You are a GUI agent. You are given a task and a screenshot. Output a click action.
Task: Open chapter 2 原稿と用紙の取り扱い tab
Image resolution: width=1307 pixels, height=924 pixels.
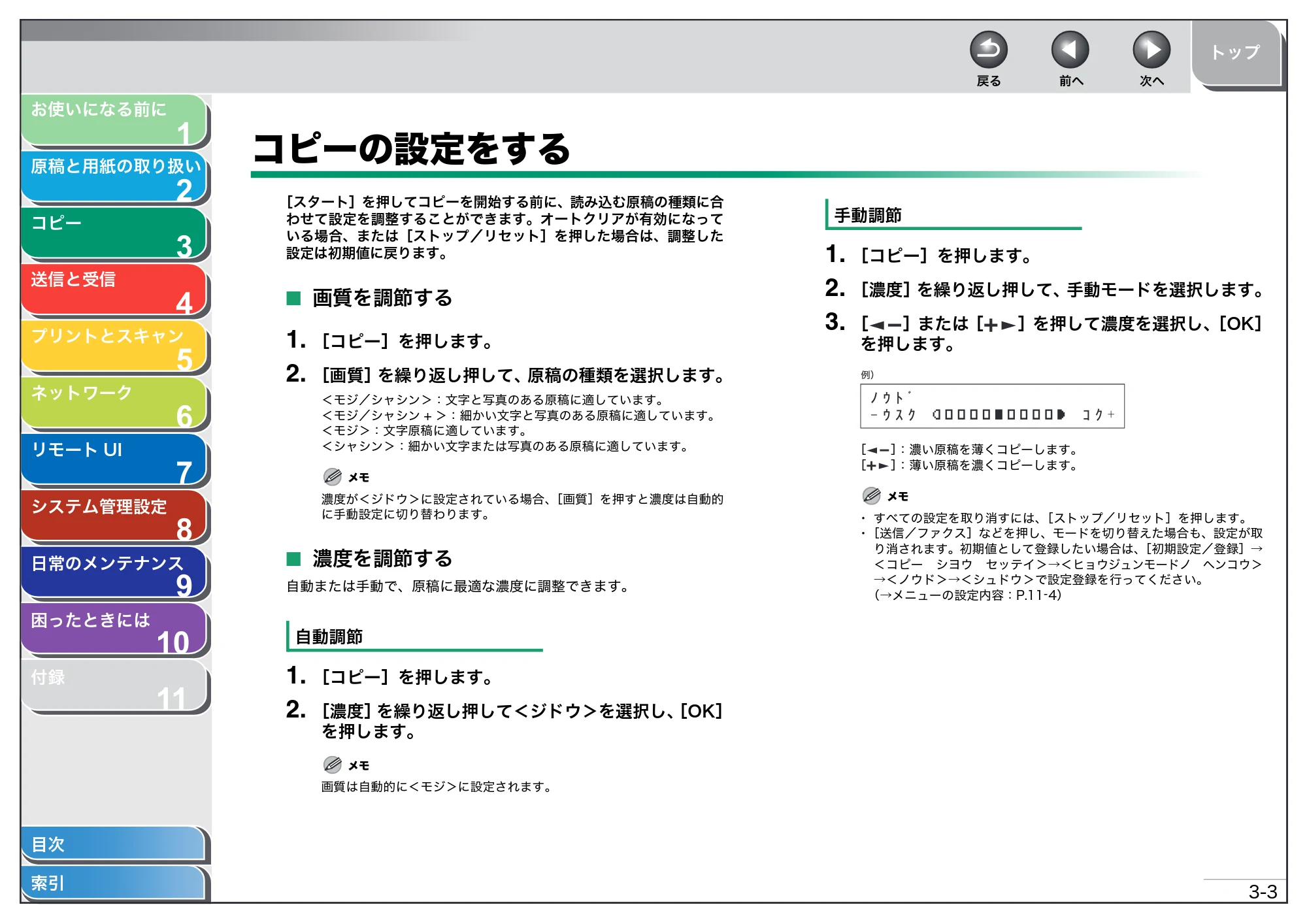114,177
